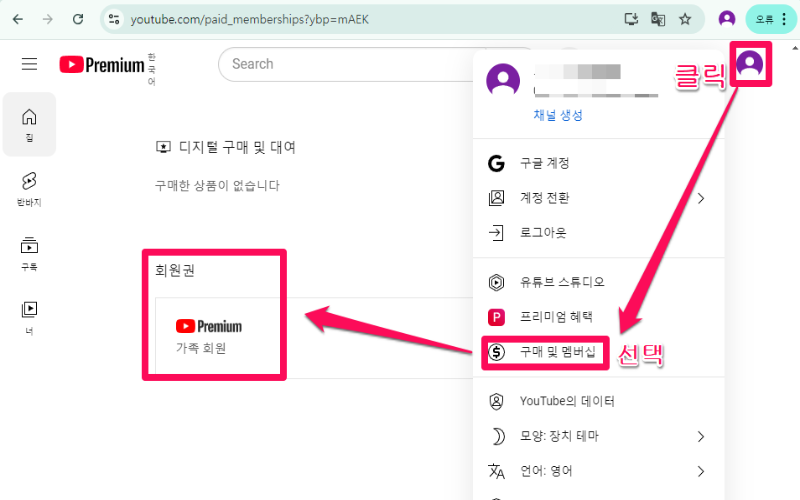Viewport: 800px width, 500px height.
Task: Select 구매 및 멤버십 menu item
Action: click(x=598, y=352)
